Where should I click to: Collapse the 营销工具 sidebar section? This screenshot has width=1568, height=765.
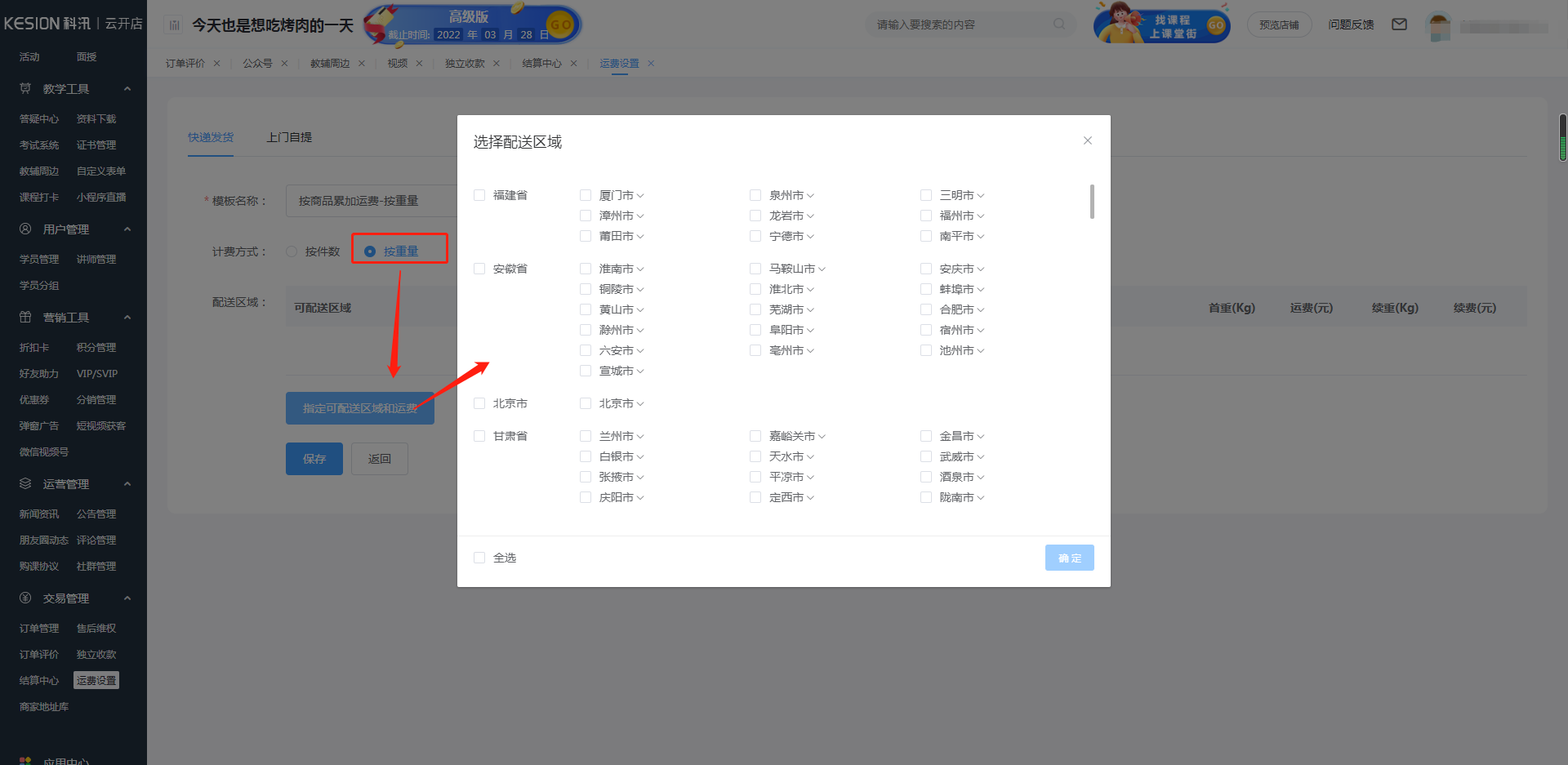[127, 317]
